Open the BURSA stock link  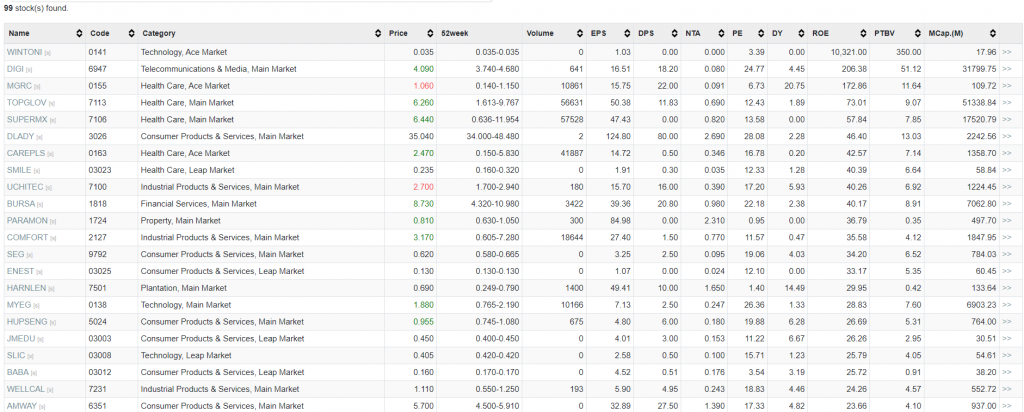pos(21,204)
